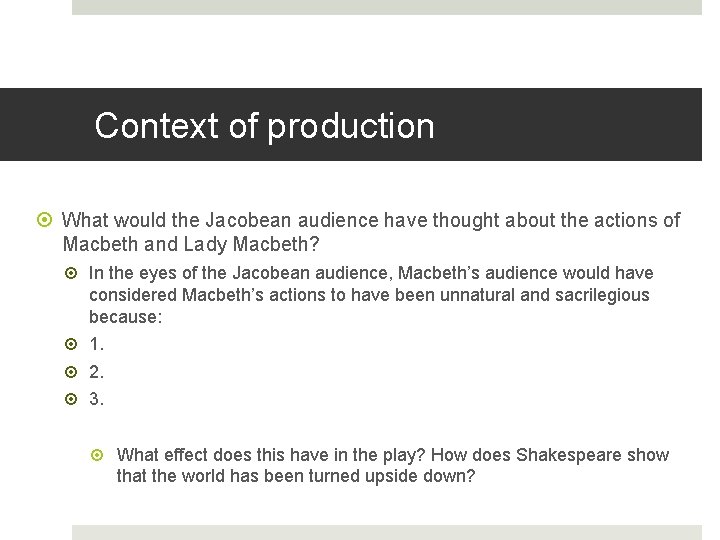Click the numbered line '1.'
The image size is (720, 540).
(x=96, y=344)
